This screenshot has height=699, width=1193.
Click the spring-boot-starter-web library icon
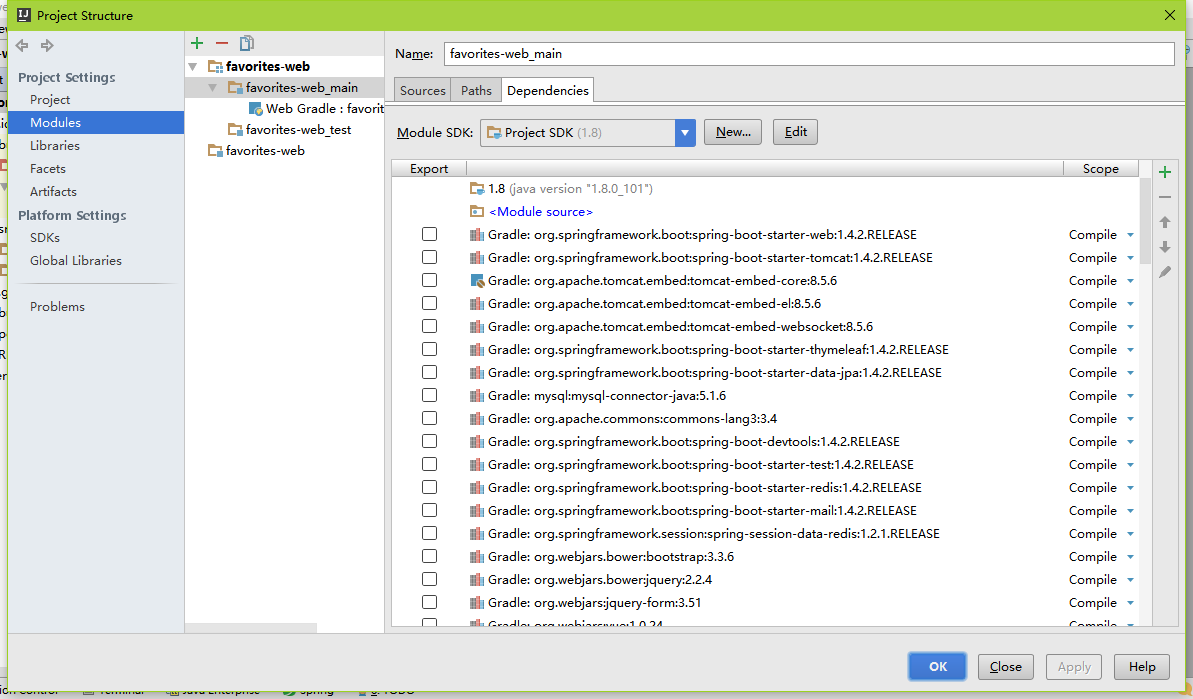(x=477, y=234)
